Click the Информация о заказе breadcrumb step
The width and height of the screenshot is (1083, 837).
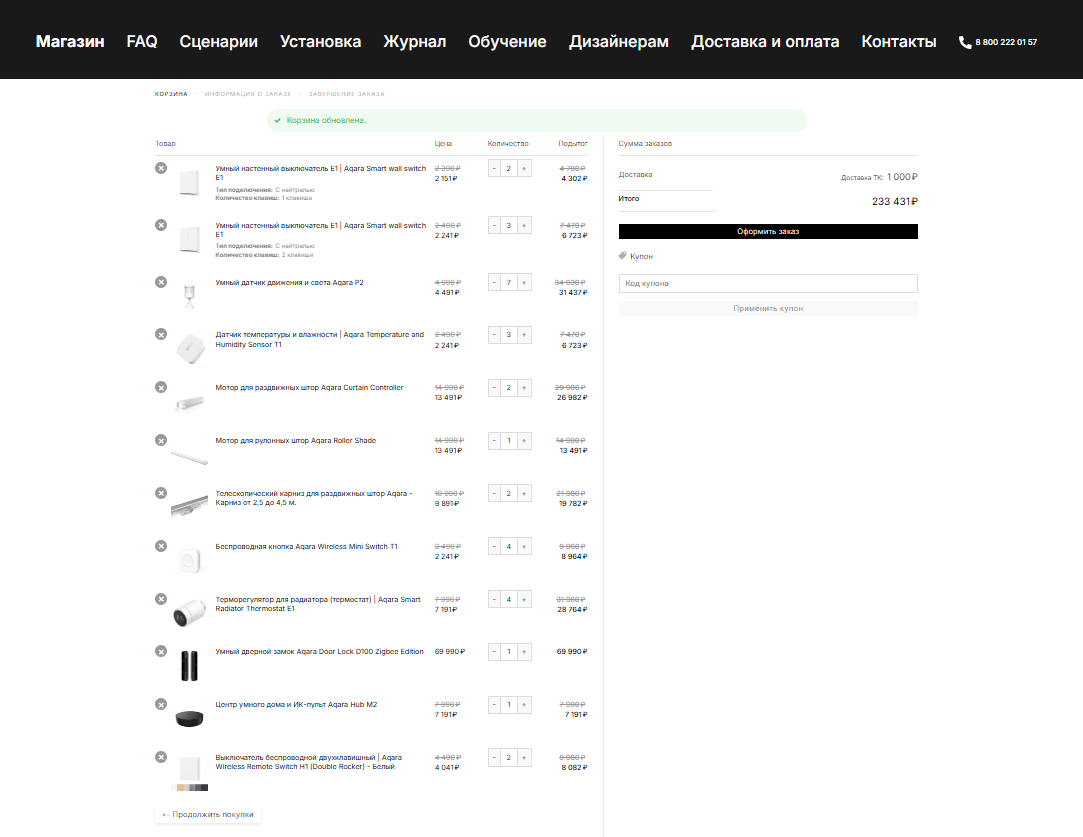(248, 94)
